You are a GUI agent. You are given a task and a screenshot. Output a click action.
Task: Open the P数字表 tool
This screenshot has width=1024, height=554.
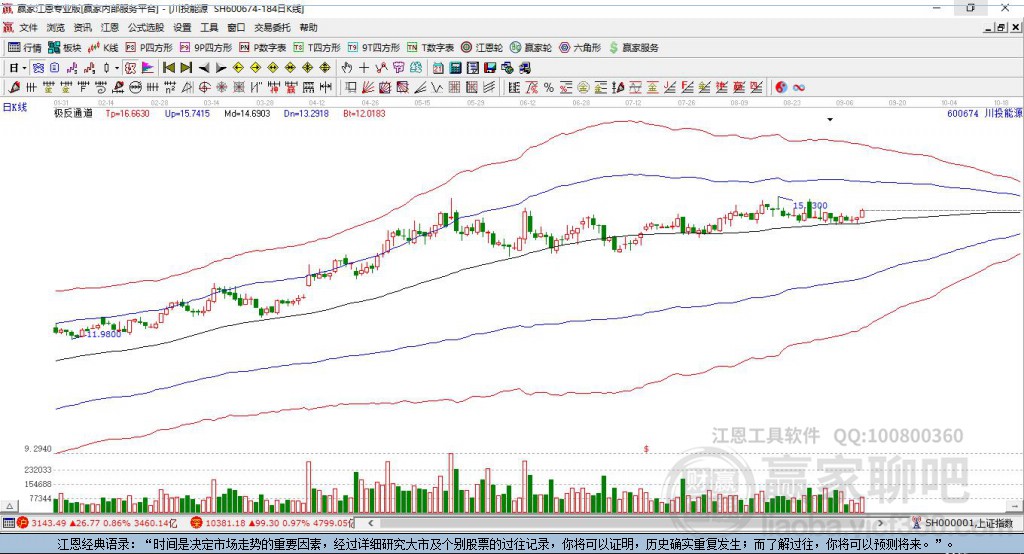click(x=262, y=48)
